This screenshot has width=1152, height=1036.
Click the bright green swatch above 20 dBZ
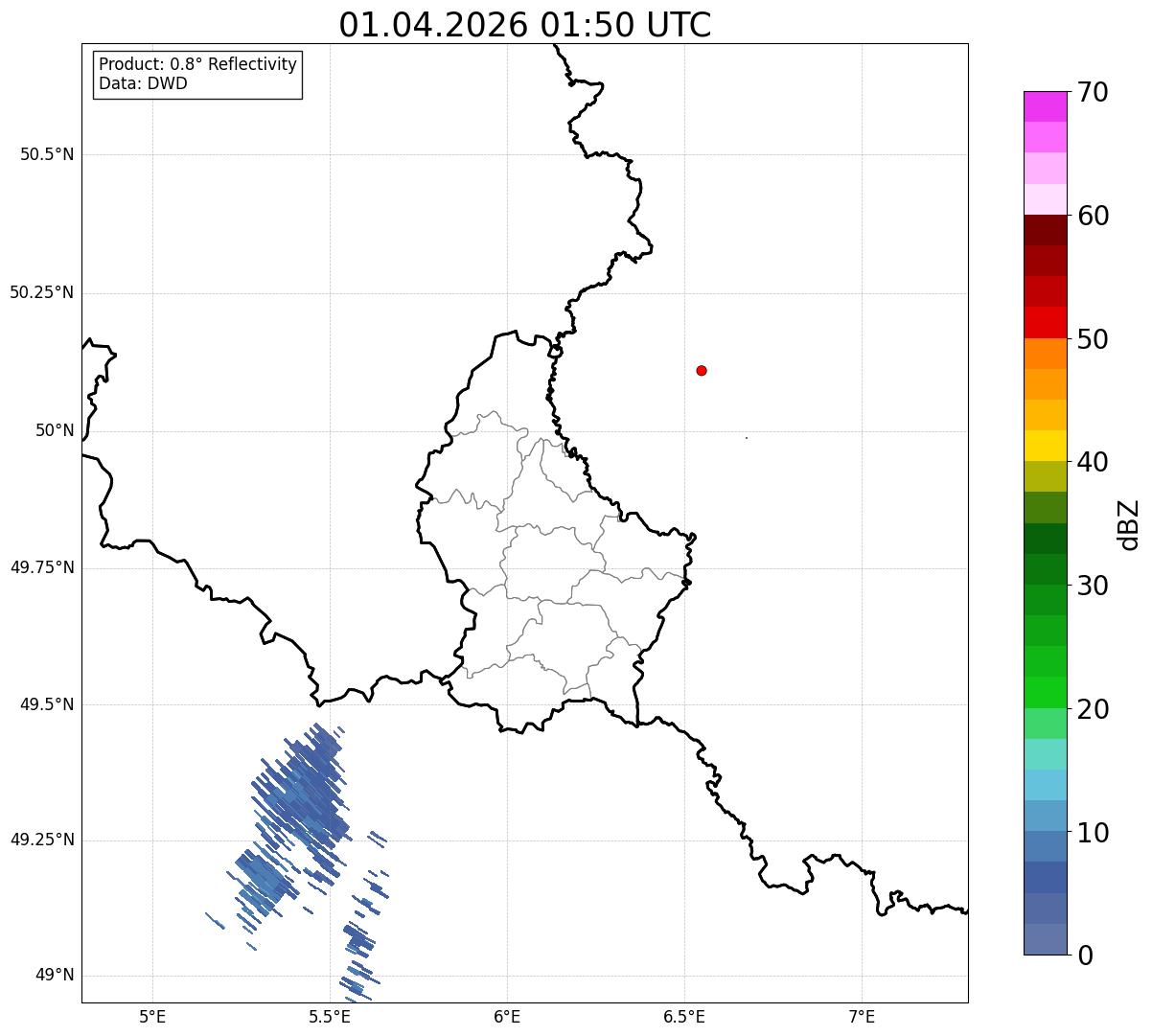pyautogui.click(x=1045, y=692)
